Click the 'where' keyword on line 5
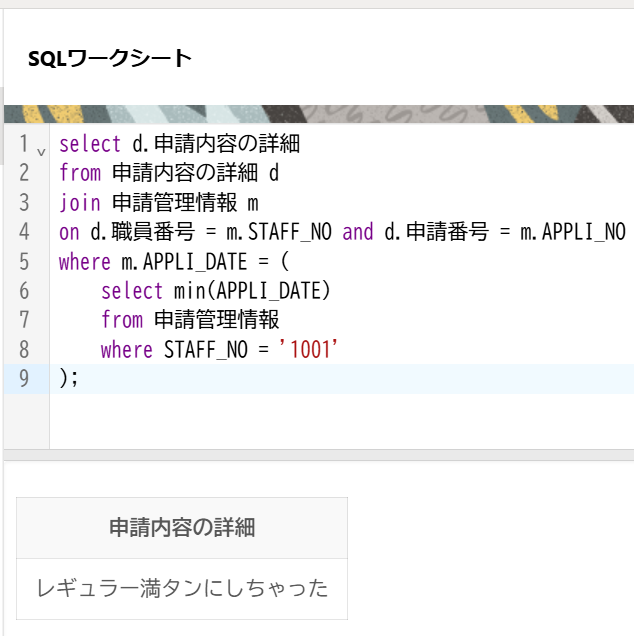 [85, 261]
